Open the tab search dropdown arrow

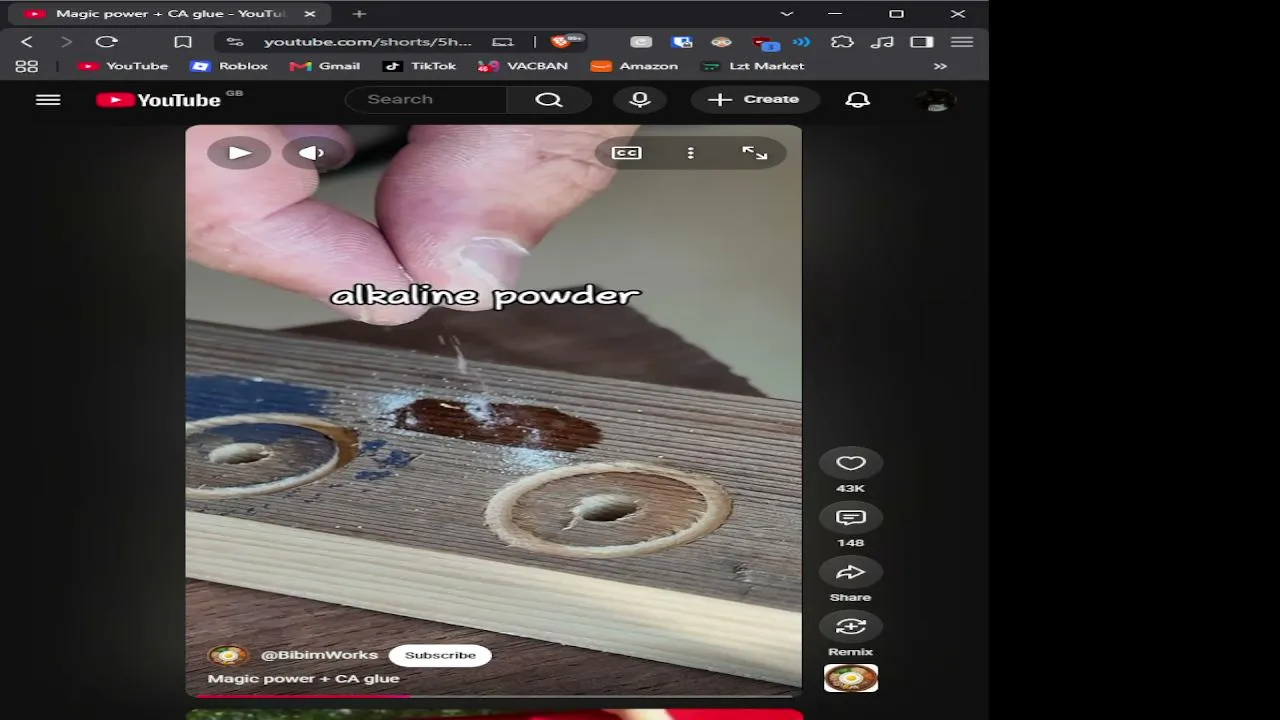coord(787,14)
